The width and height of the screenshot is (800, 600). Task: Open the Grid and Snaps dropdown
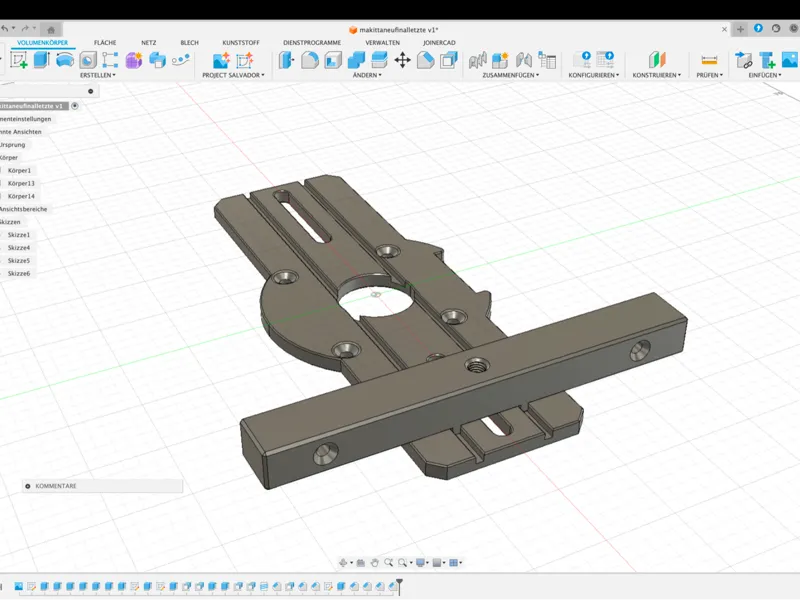pos(439,562)
